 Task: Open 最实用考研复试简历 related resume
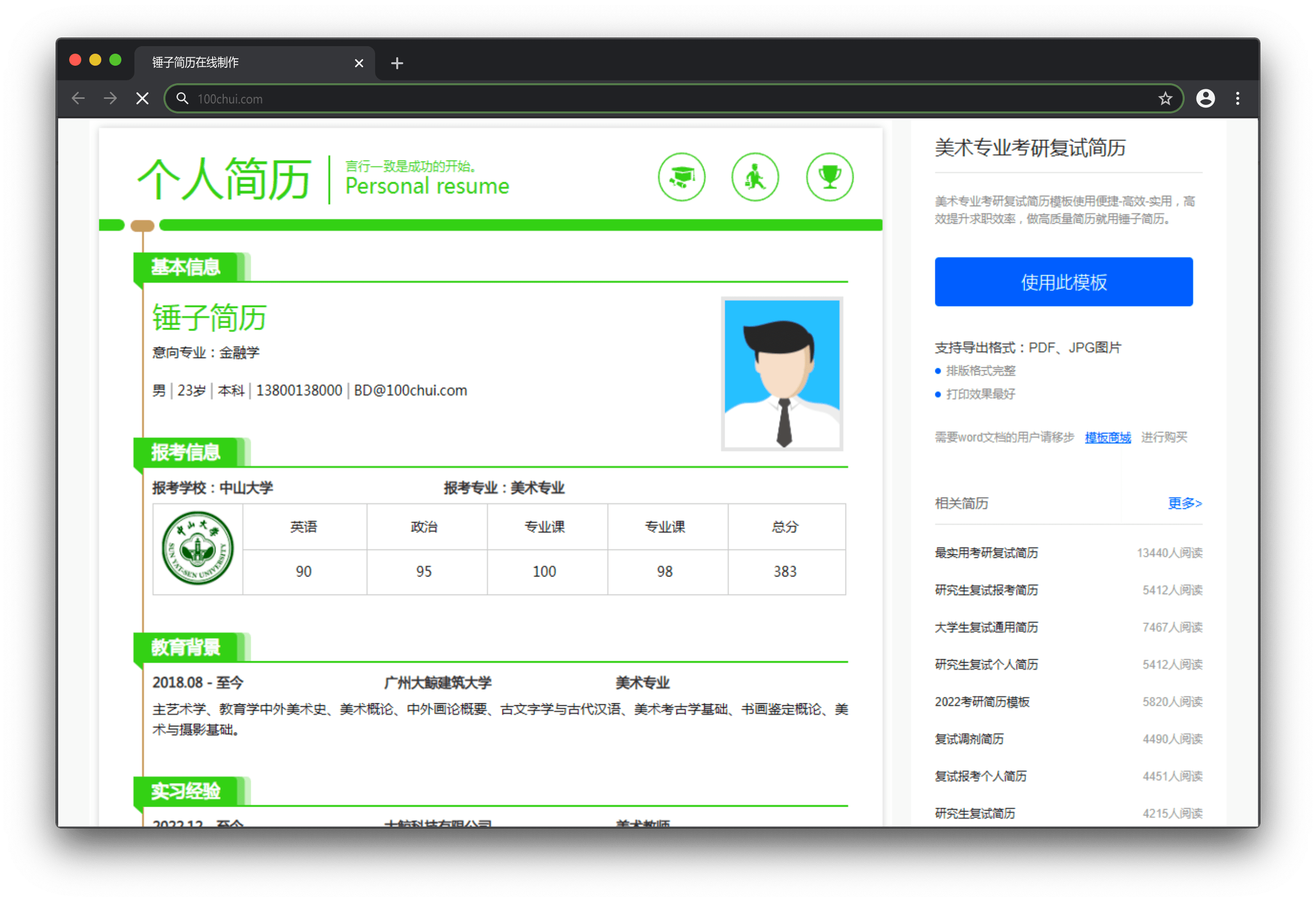(x=986, y=553)
